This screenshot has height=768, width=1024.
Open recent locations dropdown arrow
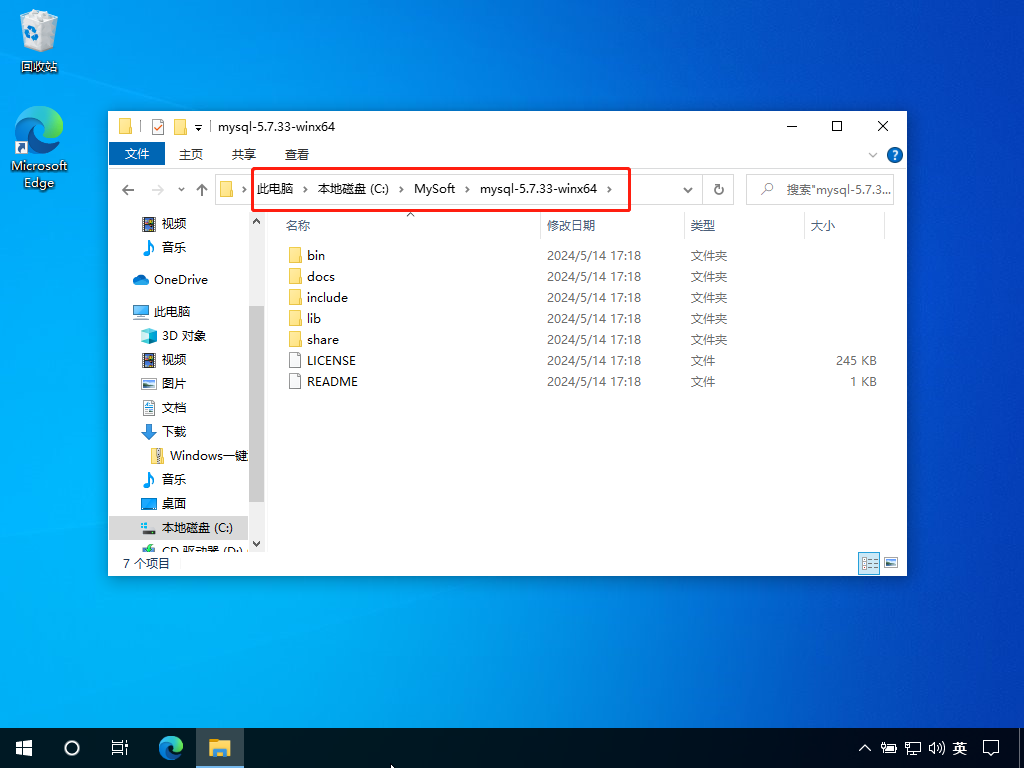[x=181, y=190]
